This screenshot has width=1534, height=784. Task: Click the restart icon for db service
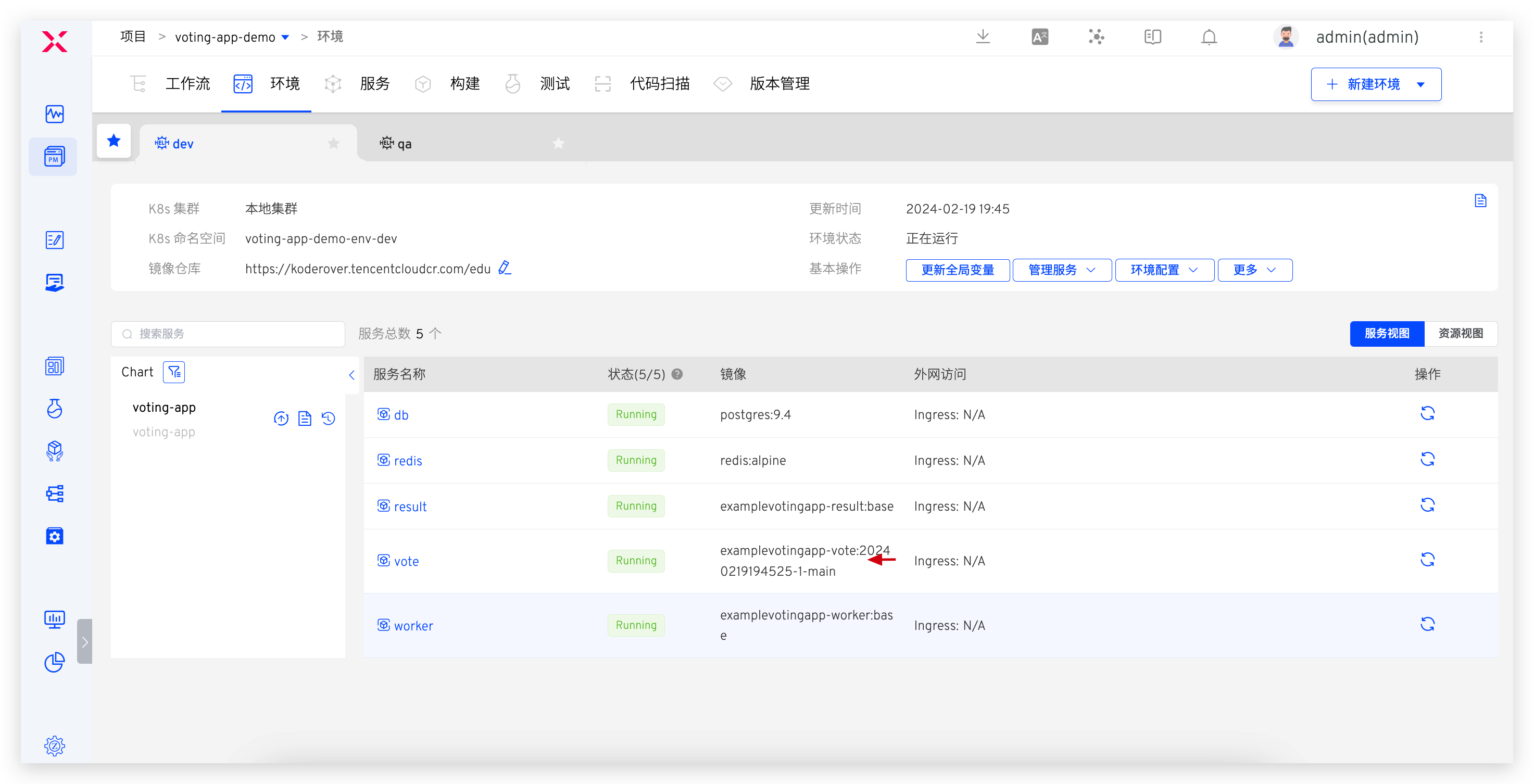(1427, 413)
